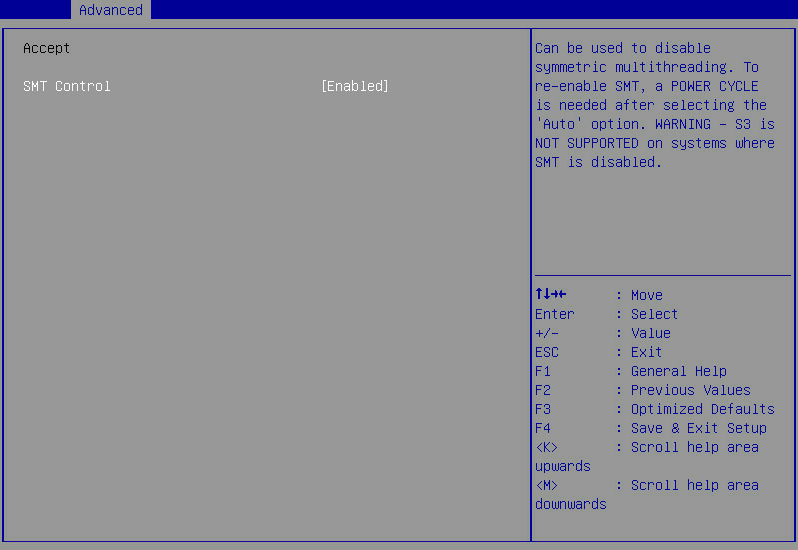Screen dimensions: 798x550
Task: Select the Accept option
Action: pos(46,48)
